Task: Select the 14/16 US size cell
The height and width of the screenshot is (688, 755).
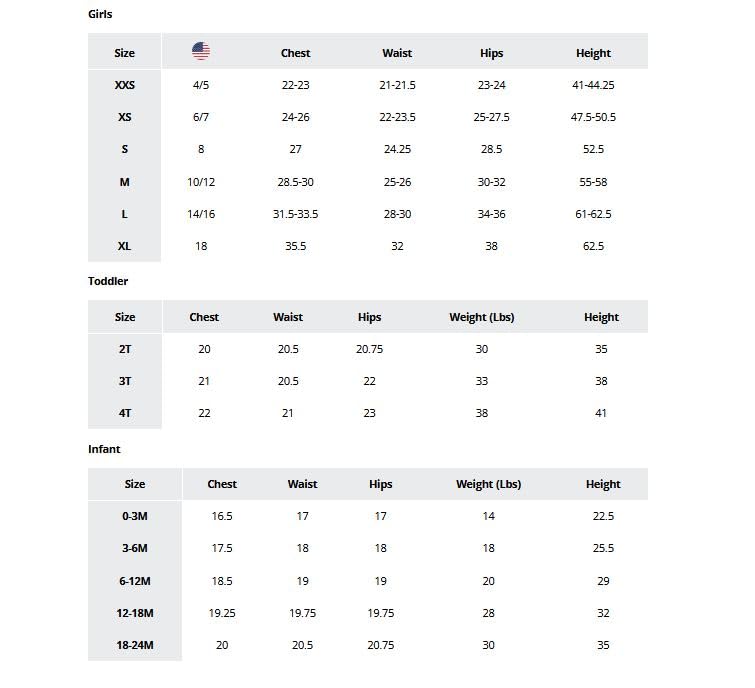Action: click(x=201, y=214)
